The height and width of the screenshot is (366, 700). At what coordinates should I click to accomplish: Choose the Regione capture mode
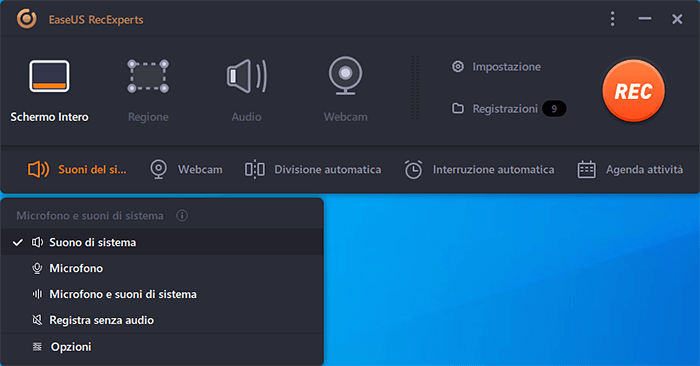point(148,91)
